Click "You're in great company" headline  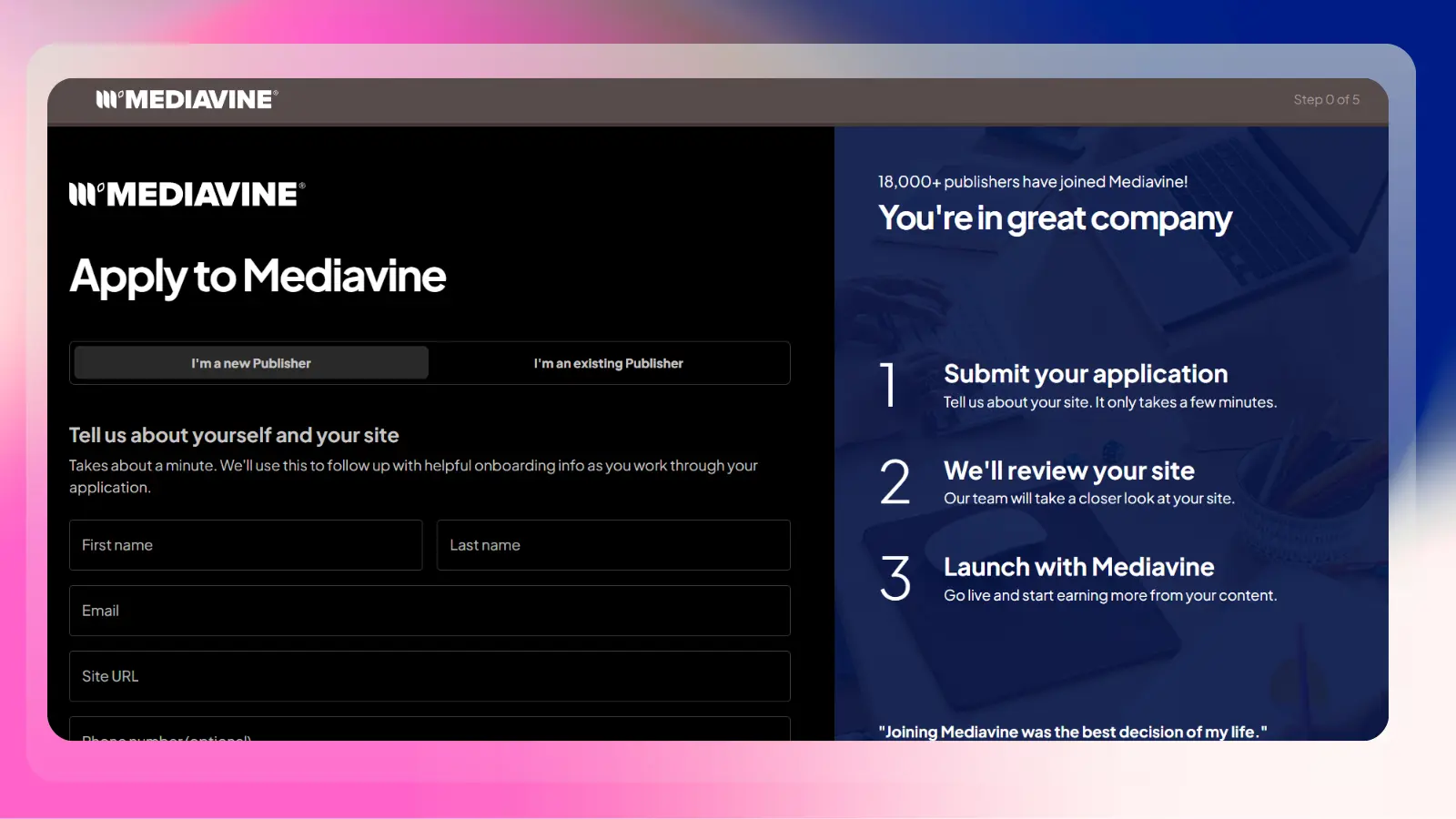click(1055, 219)
